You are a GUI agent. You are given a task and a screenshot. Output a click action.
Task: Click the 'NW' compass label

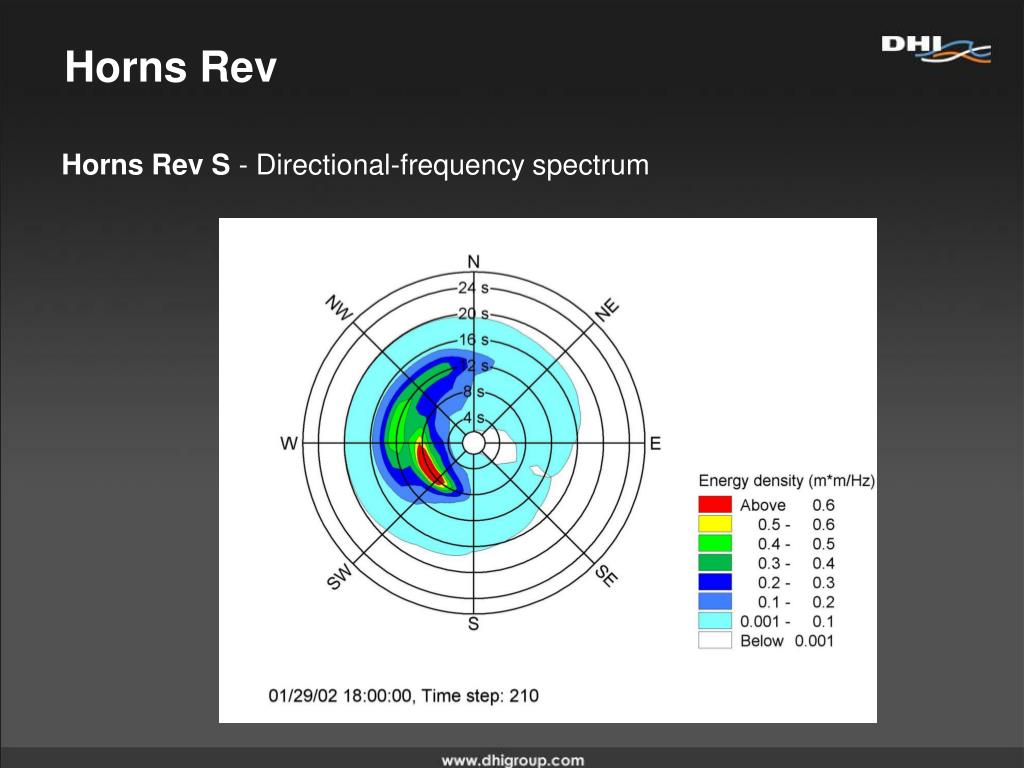coord(339,308)
